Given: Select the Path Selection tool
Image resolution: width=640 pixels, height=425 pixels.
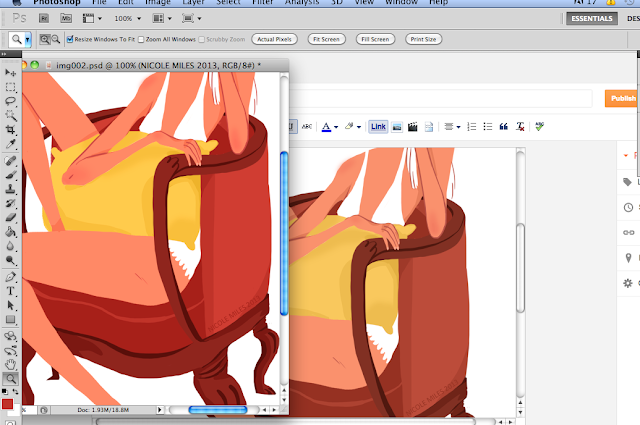Looking at the screenshot, I should pyautogui.click(x=10, y=305).
